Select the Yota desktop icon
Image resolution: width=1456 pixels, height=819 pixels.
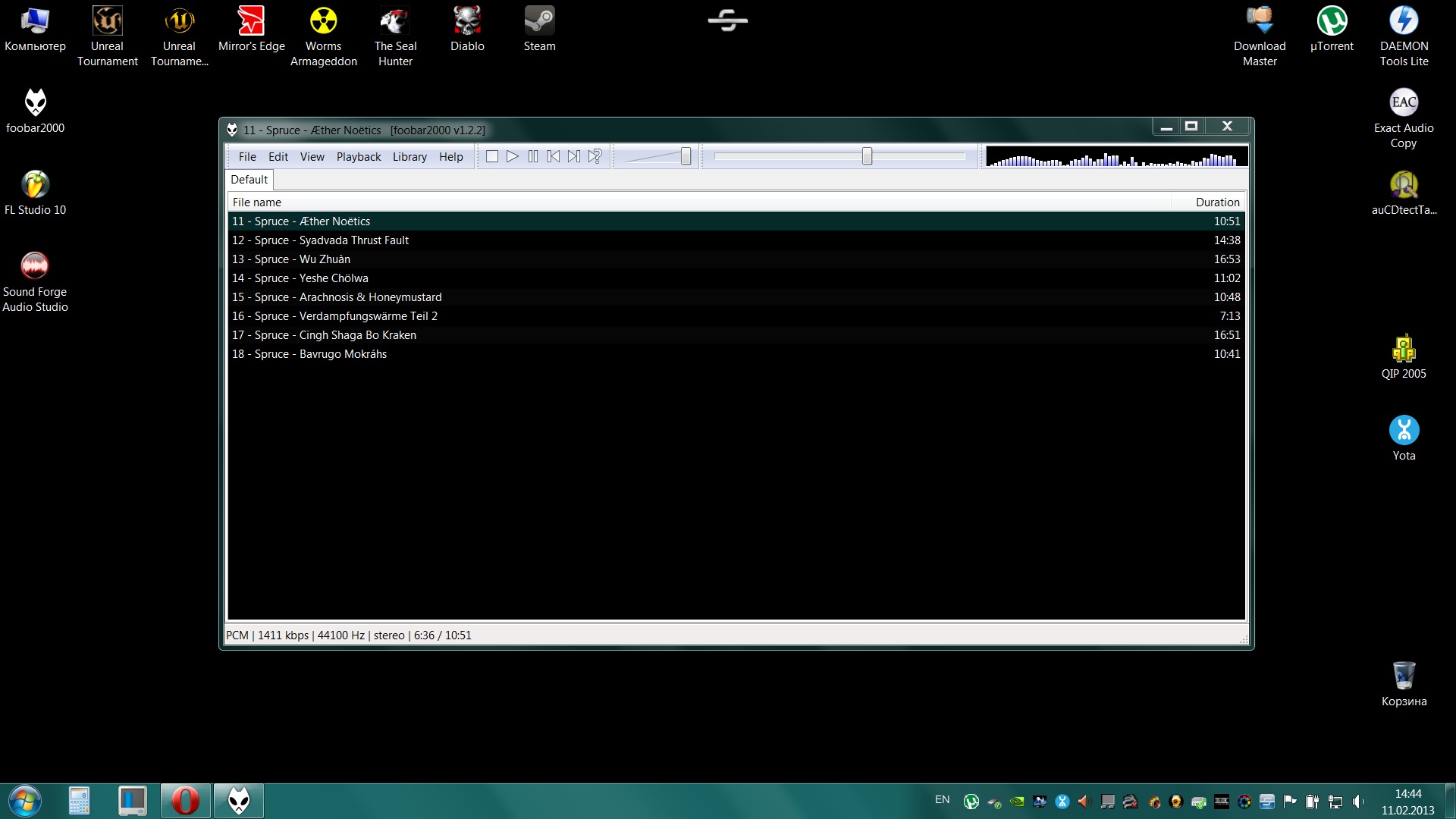[1404, 438]
